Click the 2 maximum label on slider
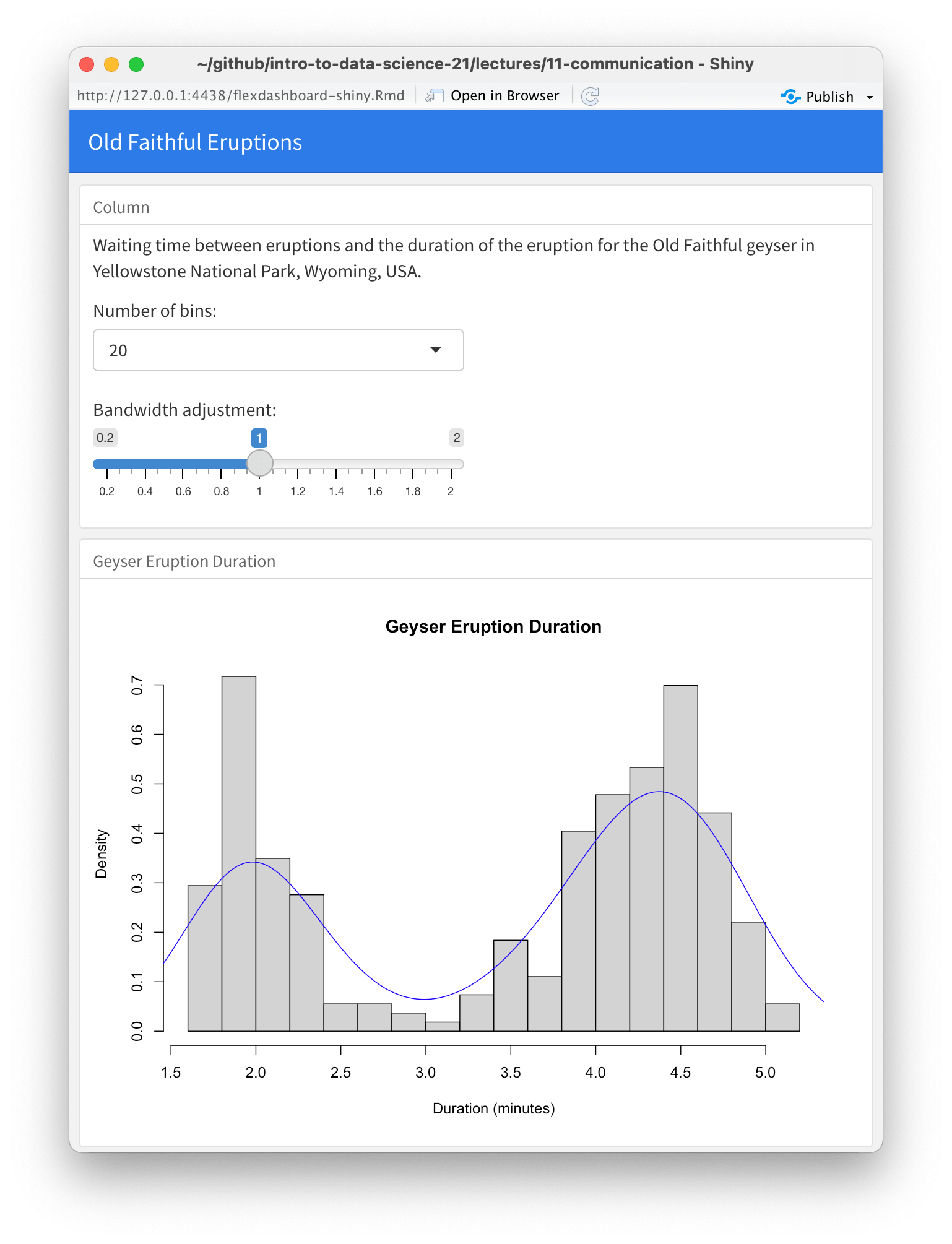This screenshot has width=952, height=1244. (x=456, y=438)
